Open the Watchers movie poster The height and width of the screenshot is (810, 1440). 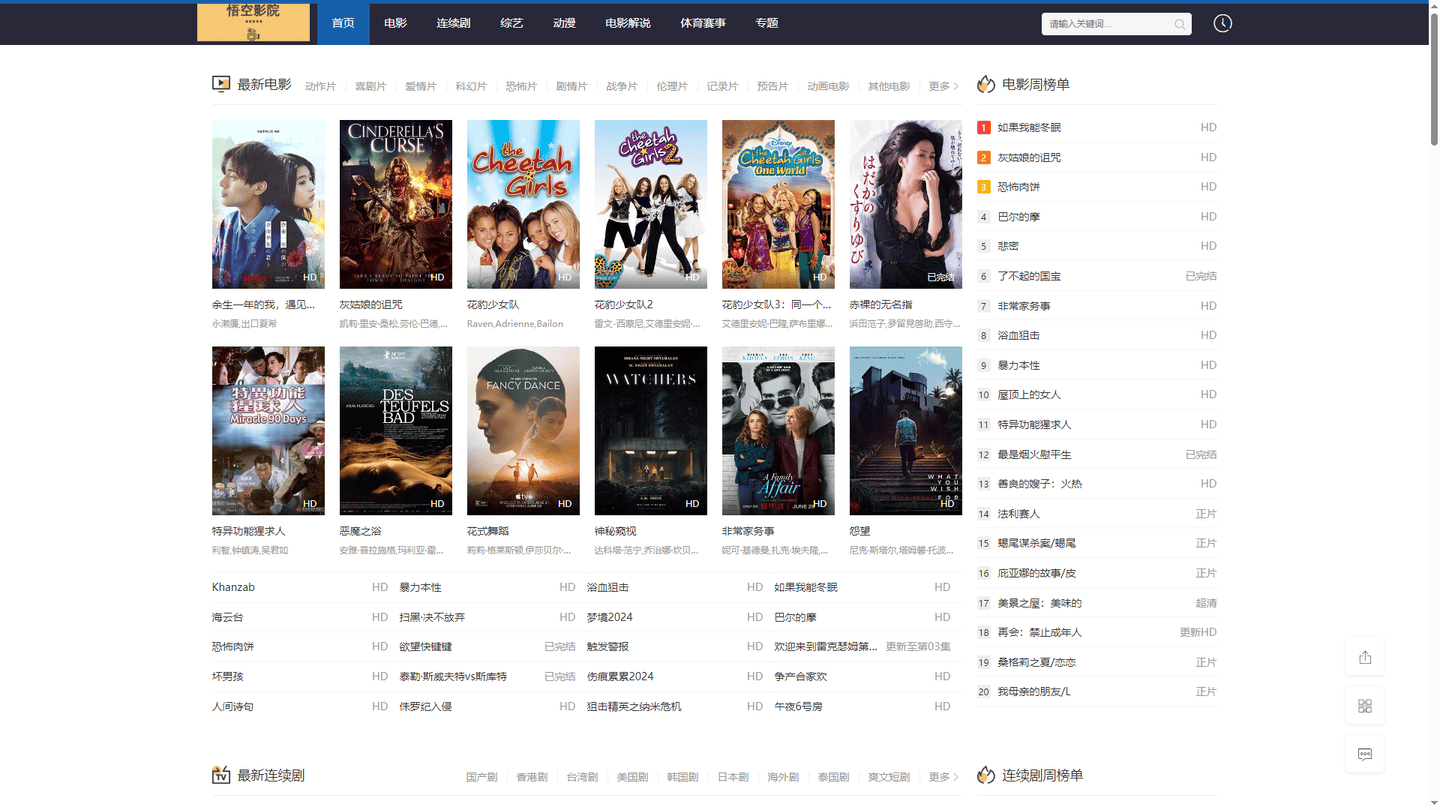click(651, 431)
